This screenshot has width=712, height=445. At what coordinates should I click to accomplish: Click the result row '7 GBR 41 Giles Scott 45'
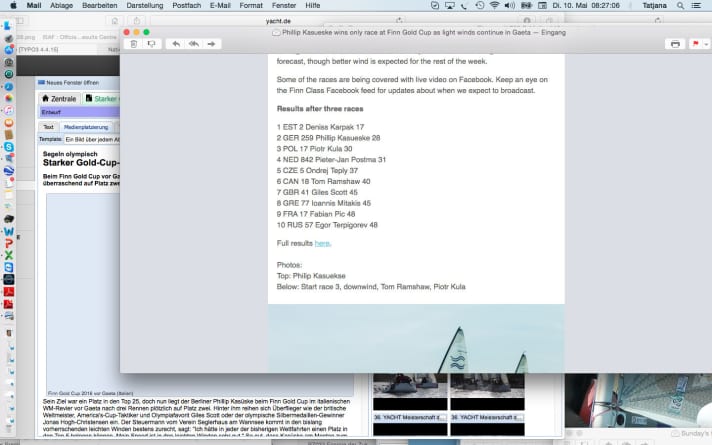pyautogui.click(x=317, y=193)
